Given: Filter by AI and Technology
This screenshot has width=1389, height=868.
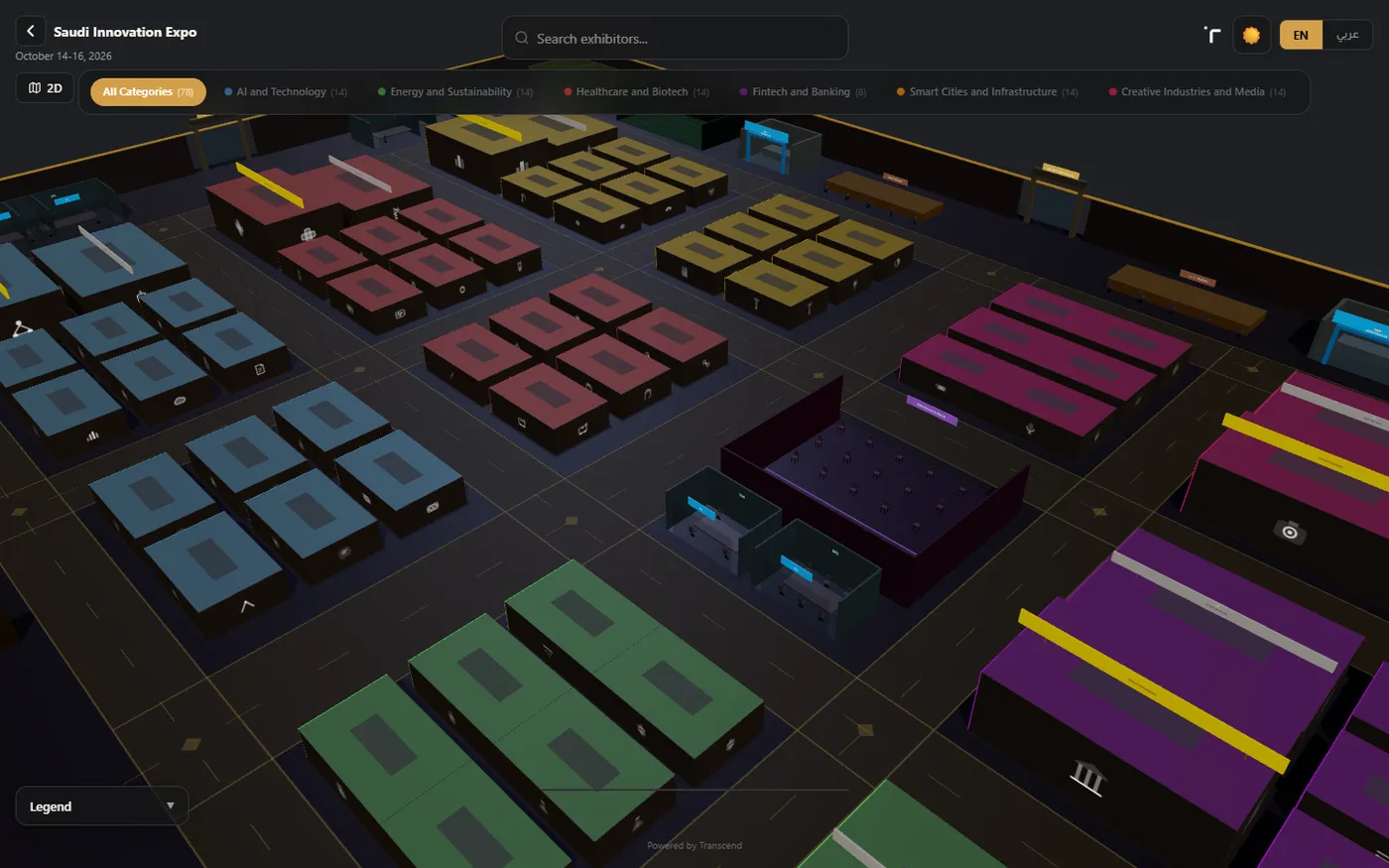Looking at the screenshot, I should click(286, 92).
